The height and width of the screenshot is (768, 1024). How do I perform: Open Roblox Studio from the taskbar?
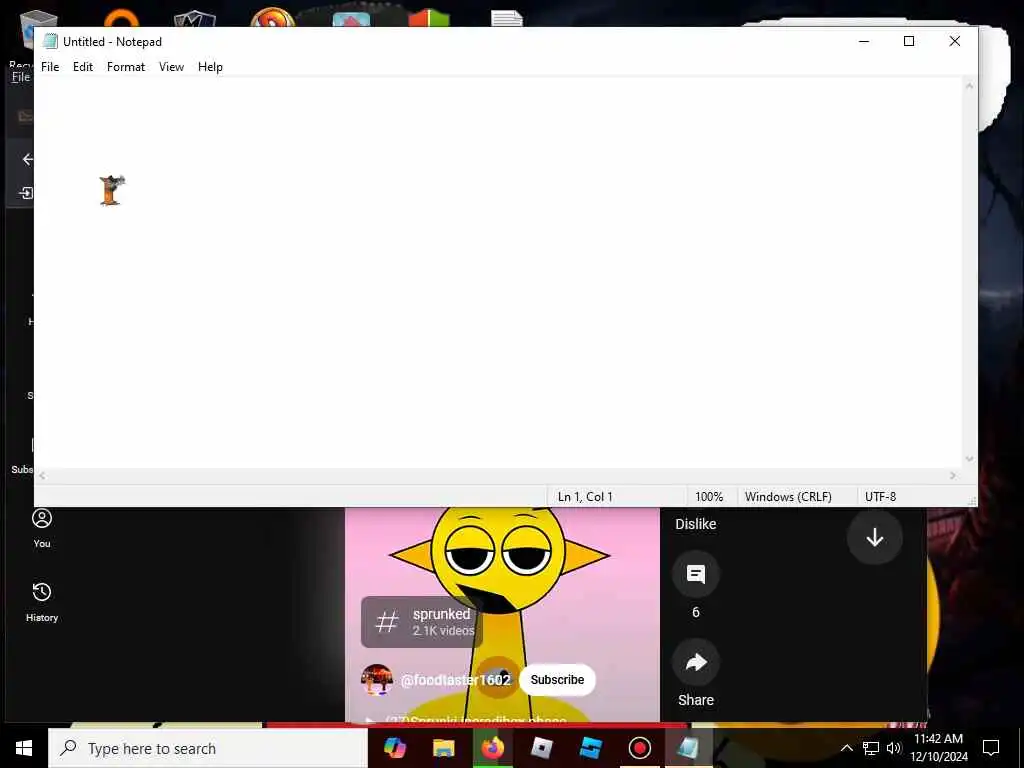[x=590, y=748]
